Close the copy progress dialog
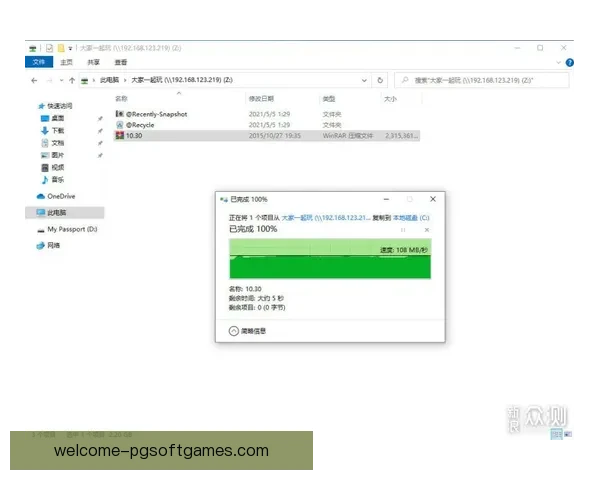Image resolution: width=600 pixels, height=480 pixels. tap(433, 199)
